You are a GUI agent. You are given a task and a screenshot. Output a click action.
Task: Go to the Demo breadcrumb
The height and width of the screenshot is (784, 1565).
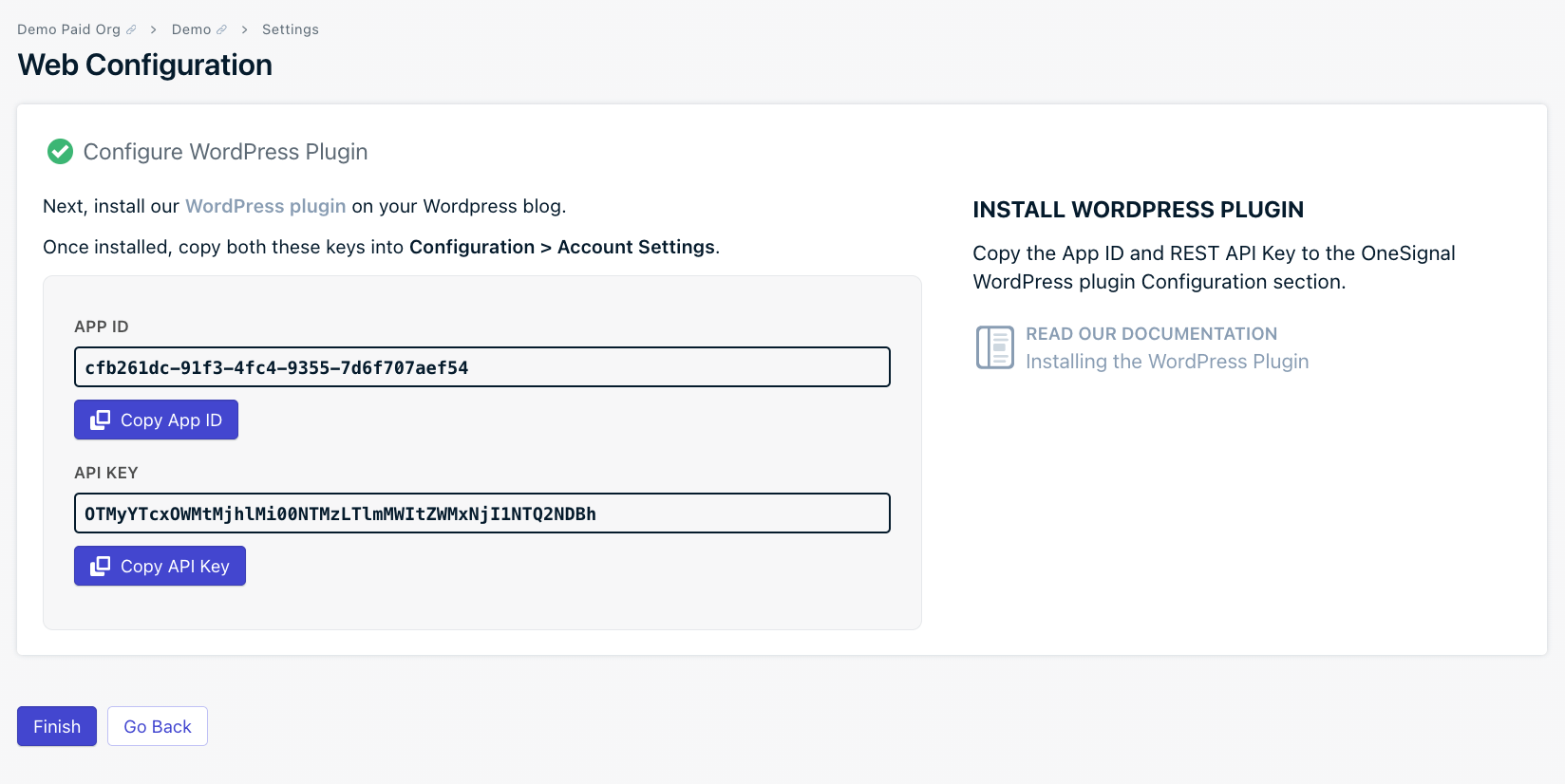click(x=191, y=29)
